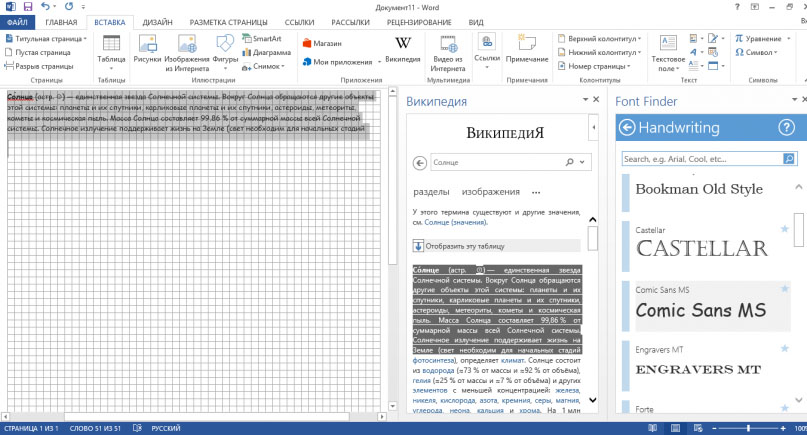The width and height of the screenshot is (807, 435).
Task: Open the Фигуры shapes gallery
Action: (225, 54)
